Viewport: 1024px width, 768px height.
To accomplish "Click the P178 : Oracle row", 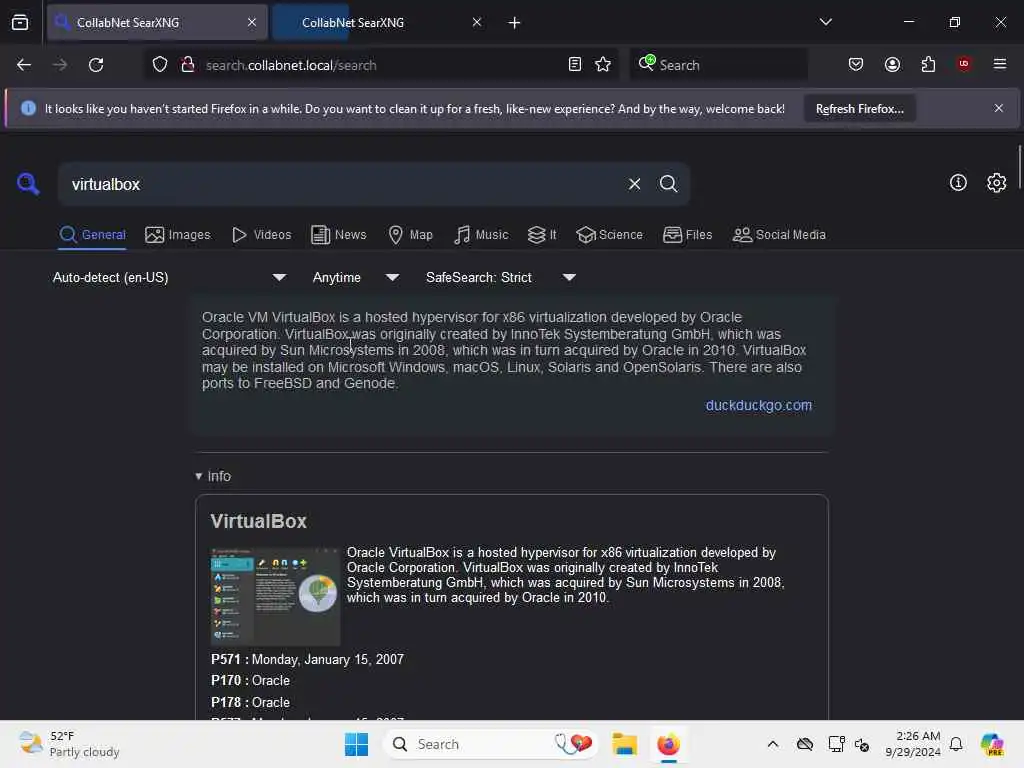I will pyautogui.click(x=250, y=703).
